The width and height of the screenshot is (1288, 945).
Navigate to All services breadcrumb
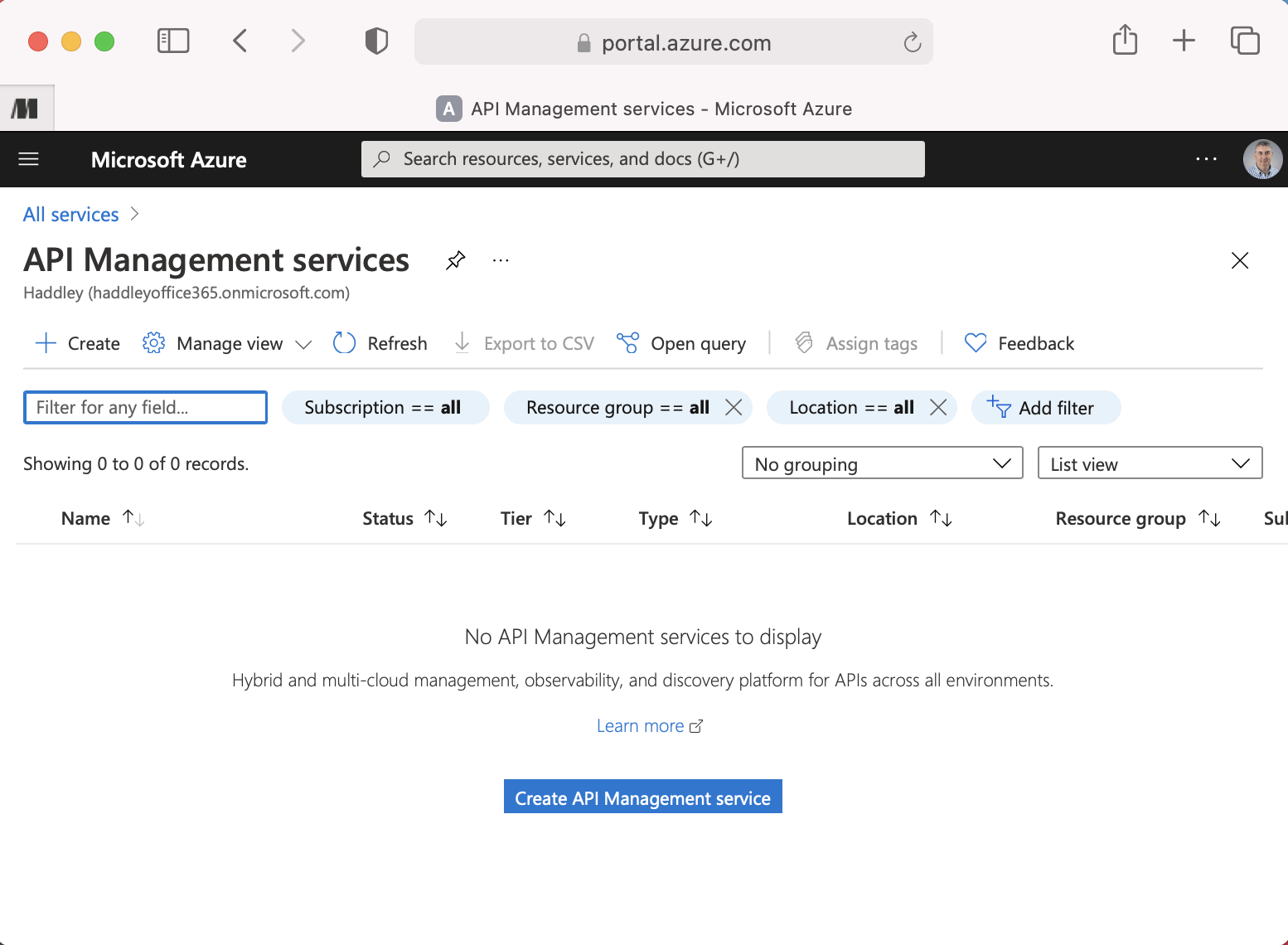tap(71, 215)
